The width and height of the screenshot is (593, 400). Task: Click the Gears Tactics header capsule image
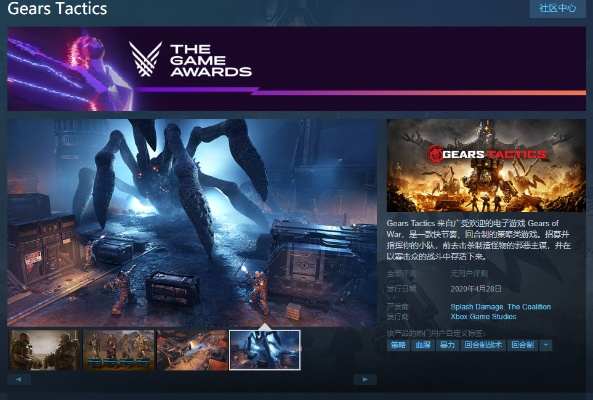point(486,166)
